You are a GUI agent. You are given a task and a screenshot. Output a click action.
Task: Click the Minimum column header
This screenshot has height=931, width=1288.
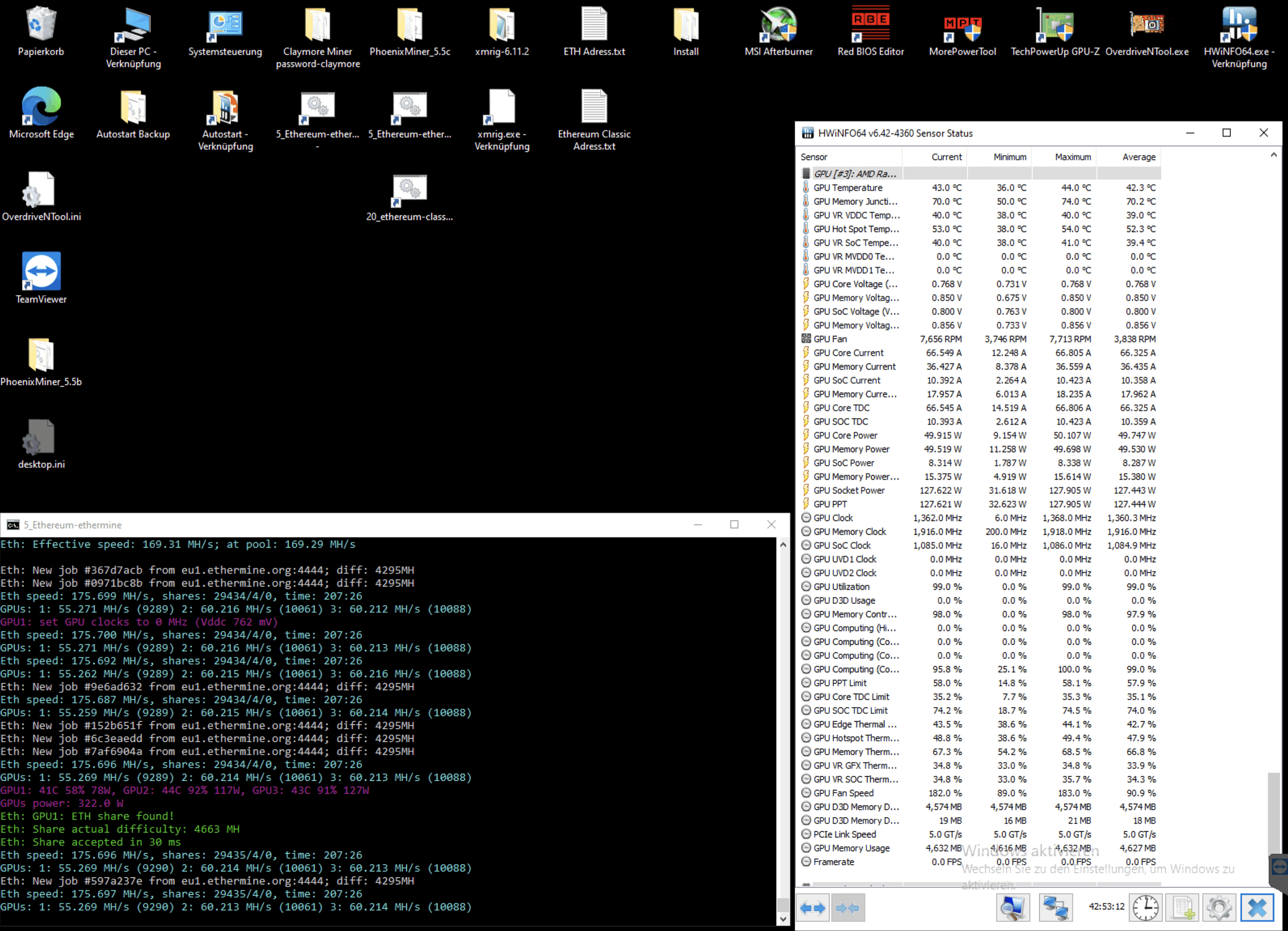click(999, 157)
